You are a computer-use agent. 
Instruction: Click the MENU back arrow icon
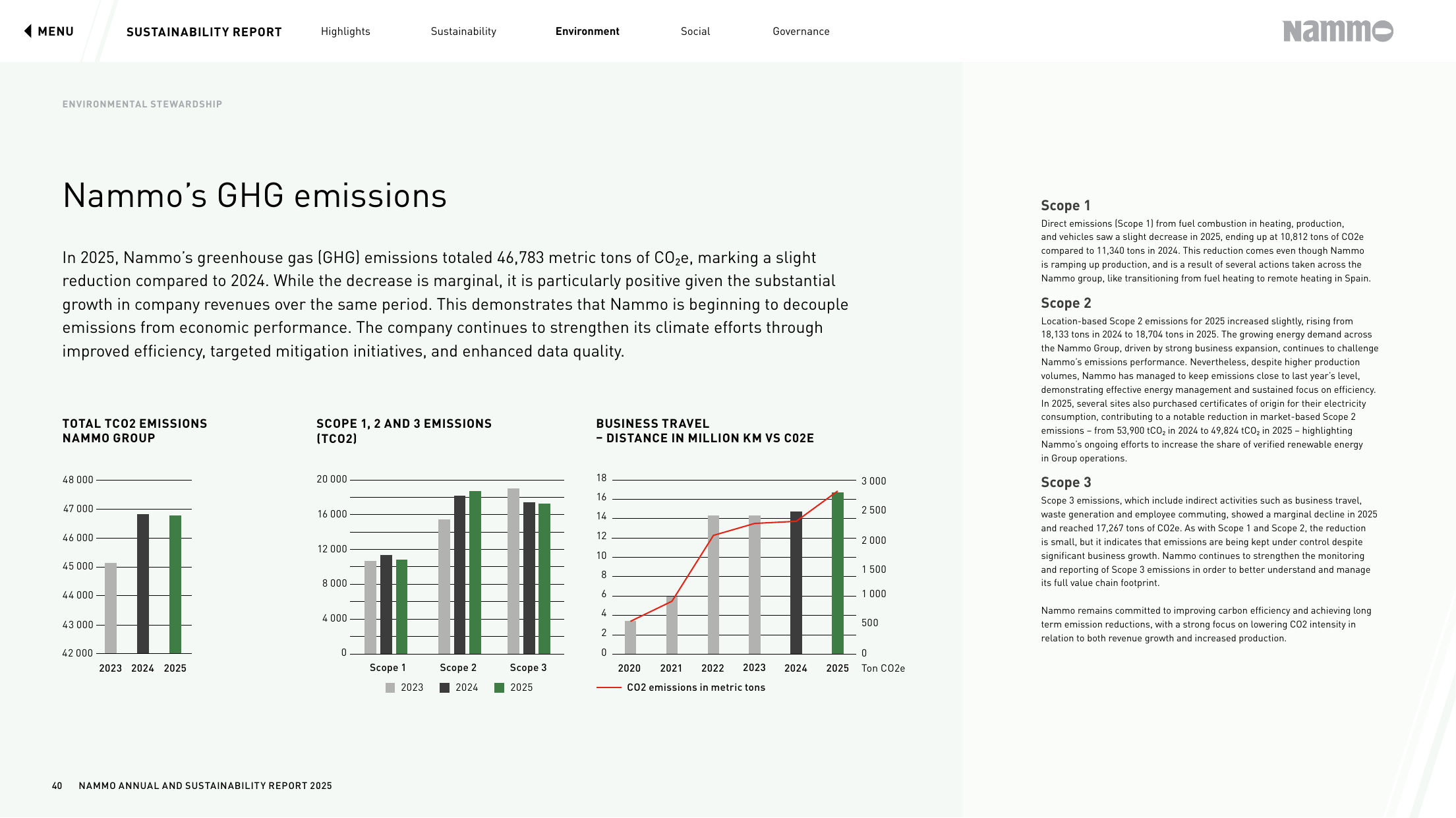coord(28,31)
